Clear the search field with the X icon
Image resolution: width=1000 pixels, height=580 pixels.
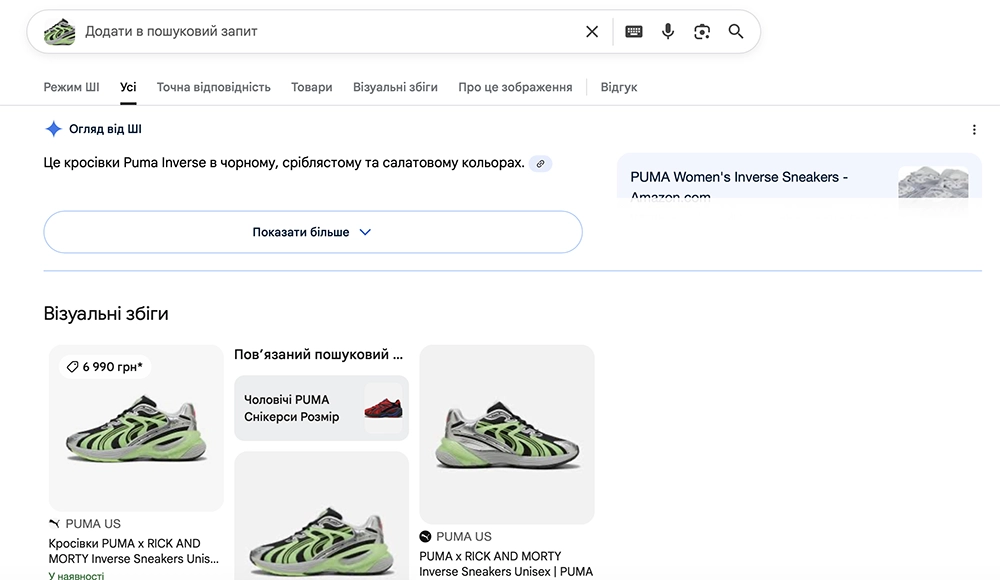592,32
